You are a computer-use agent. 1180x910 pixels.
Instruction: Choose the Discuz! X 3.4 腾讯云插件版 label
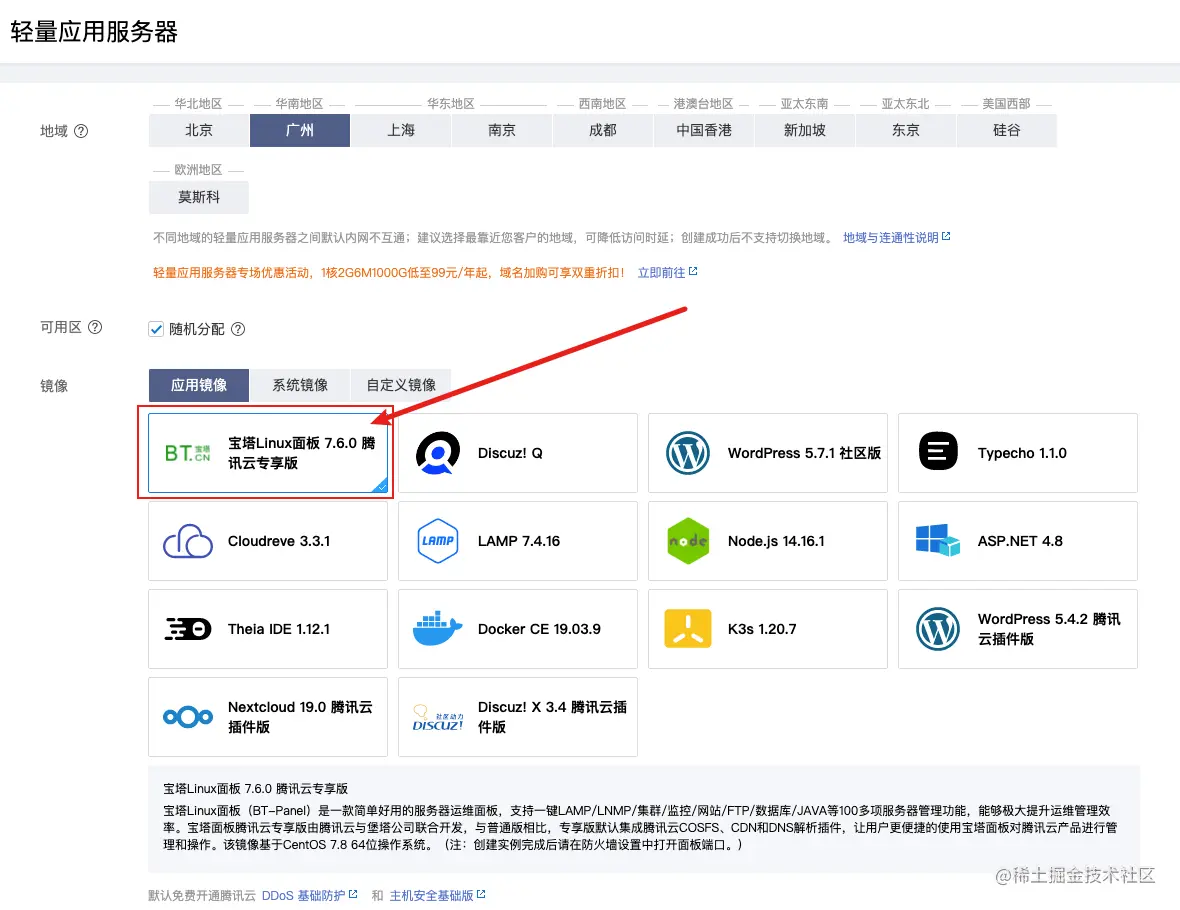tap(552, 717)
